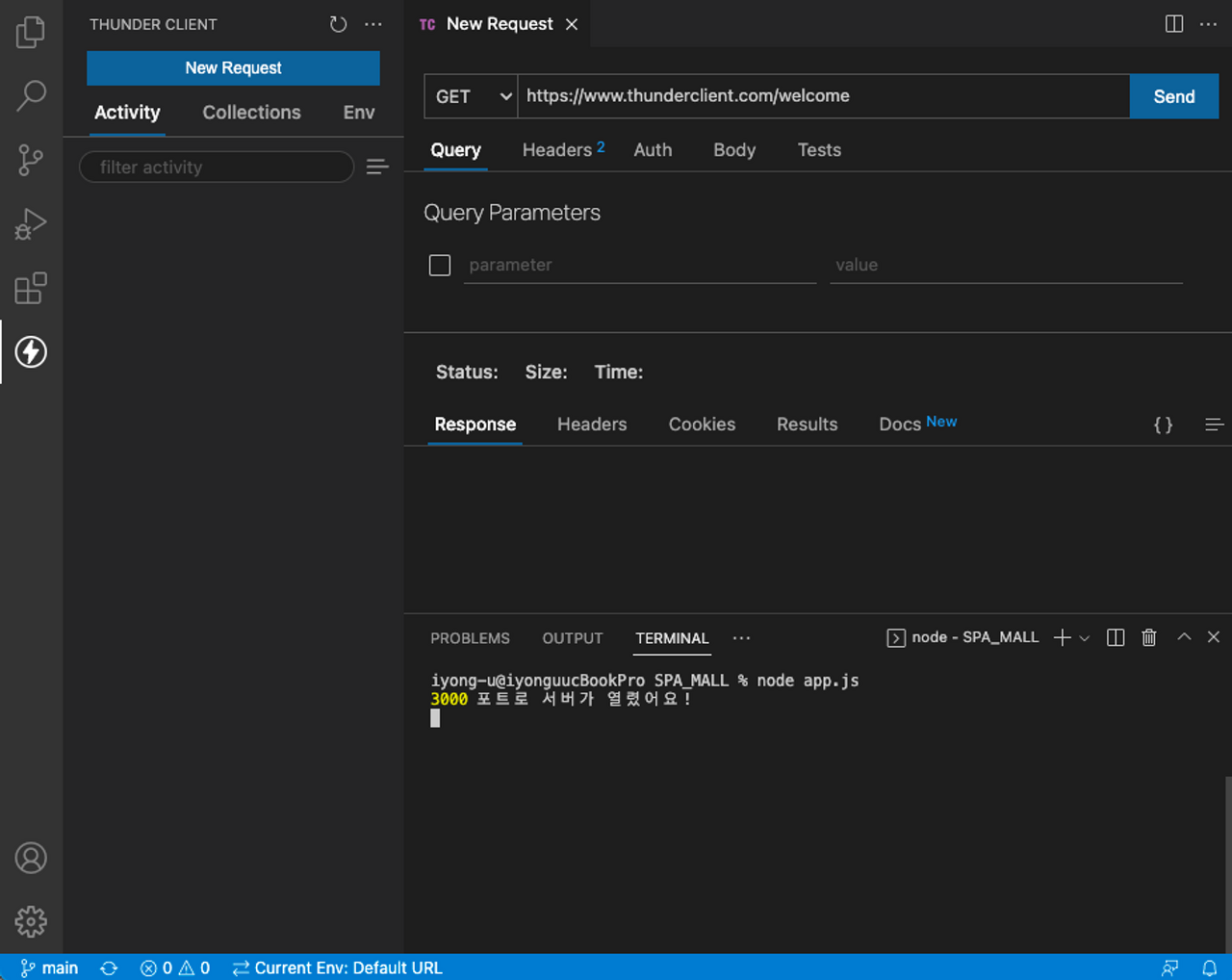1232x980 pixels.
Task: Kill terminal with the trash icon
Action: point(1149,637)
